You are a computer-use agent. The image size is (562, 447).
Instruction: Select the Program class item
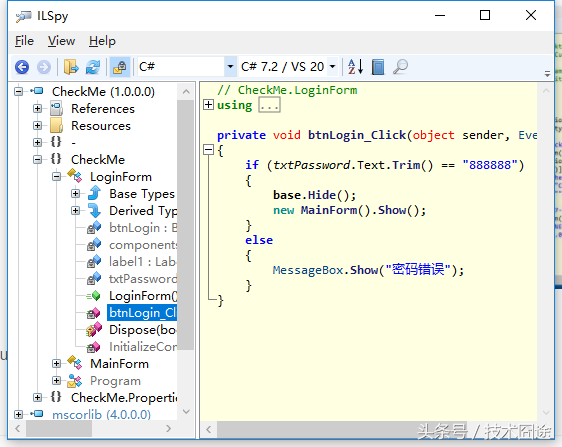tap(115, 381)
